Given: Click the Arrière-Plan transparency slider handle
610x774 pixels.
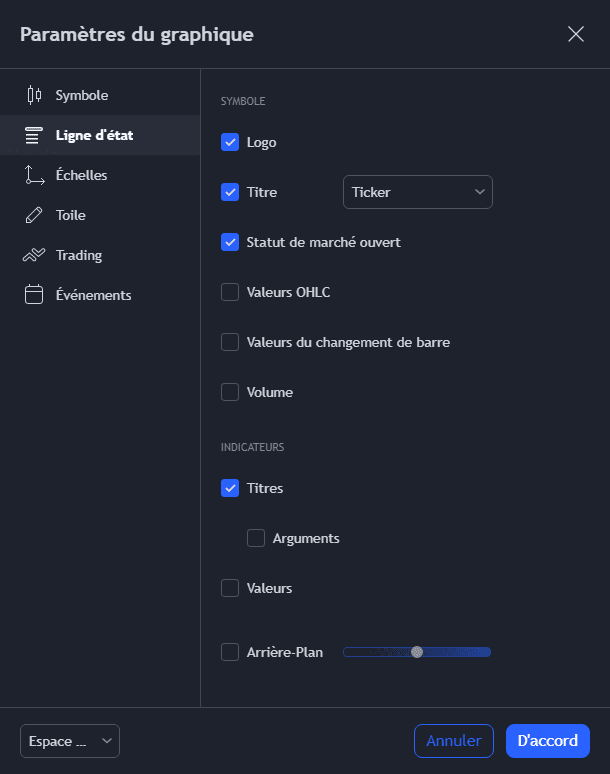Looking at the screenshot, I should pyautogui.click(x=417, y=652).
